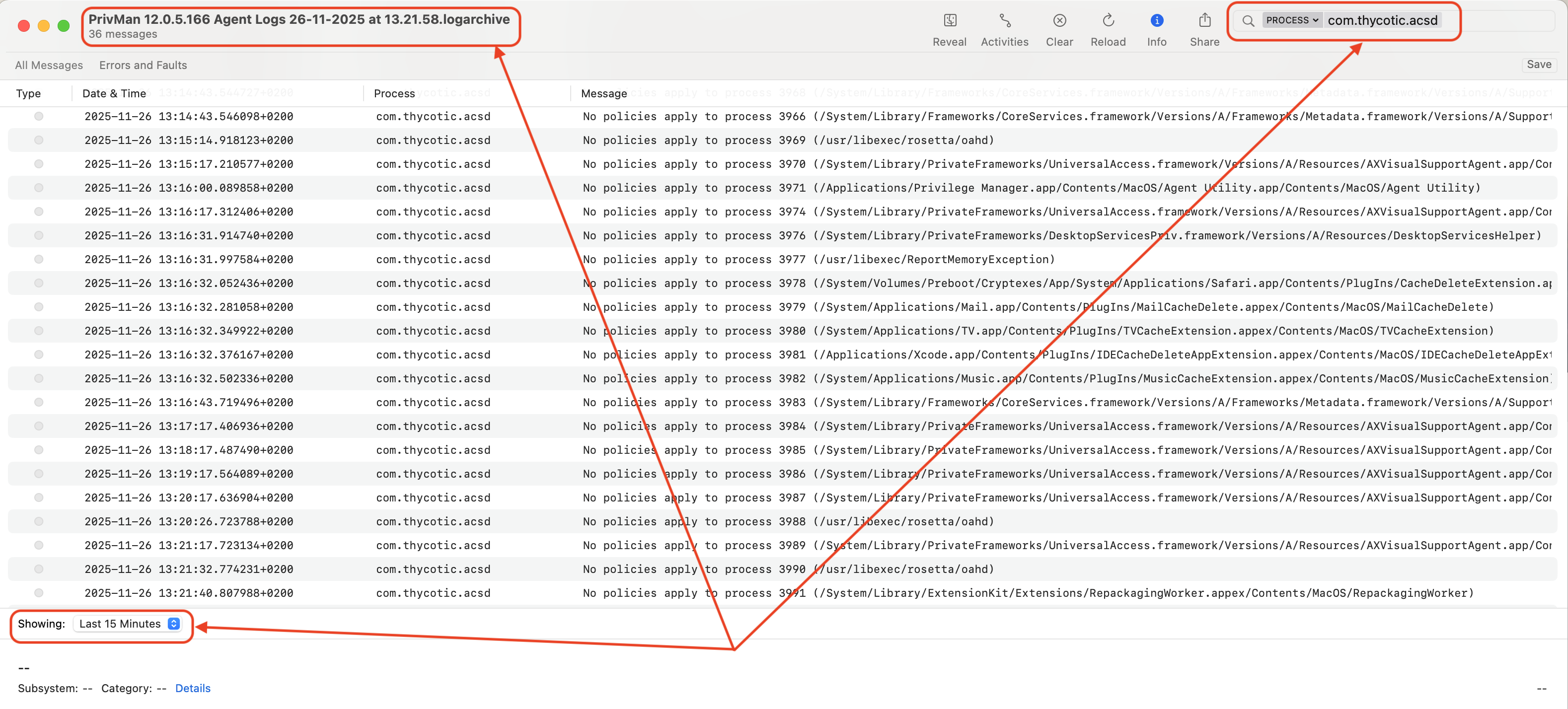The height and width of the screenshot is (709, 1568).
Task: Open the Details link
Action: coord(192,688)
